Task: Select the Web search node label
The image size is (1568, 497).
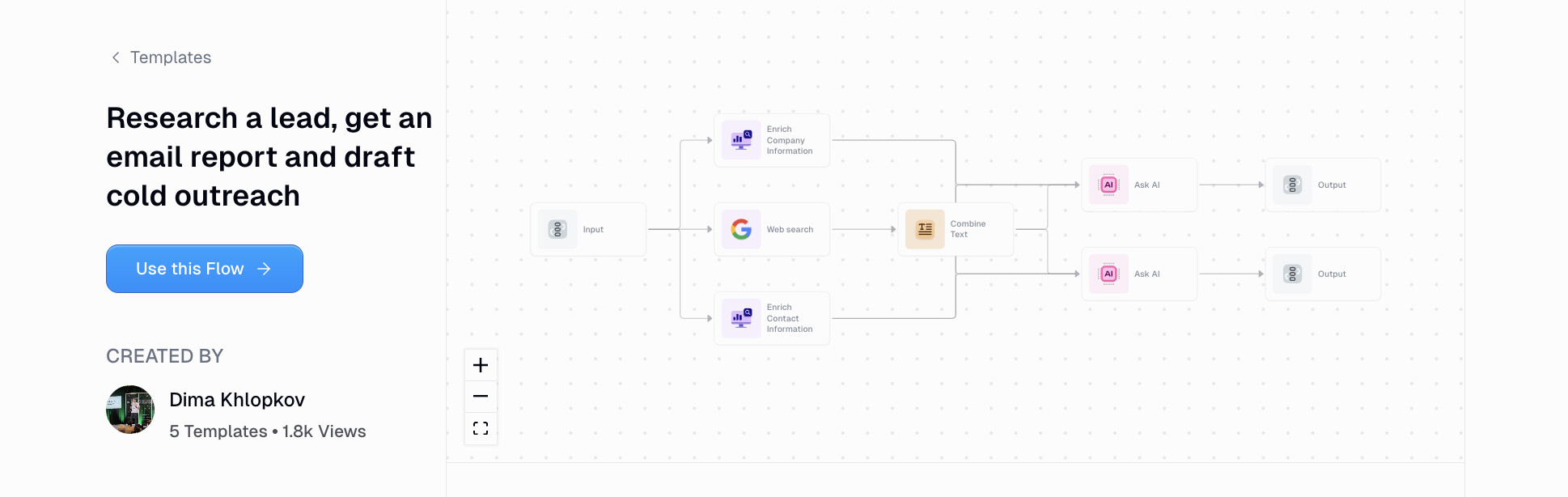Action: (790, 230)
